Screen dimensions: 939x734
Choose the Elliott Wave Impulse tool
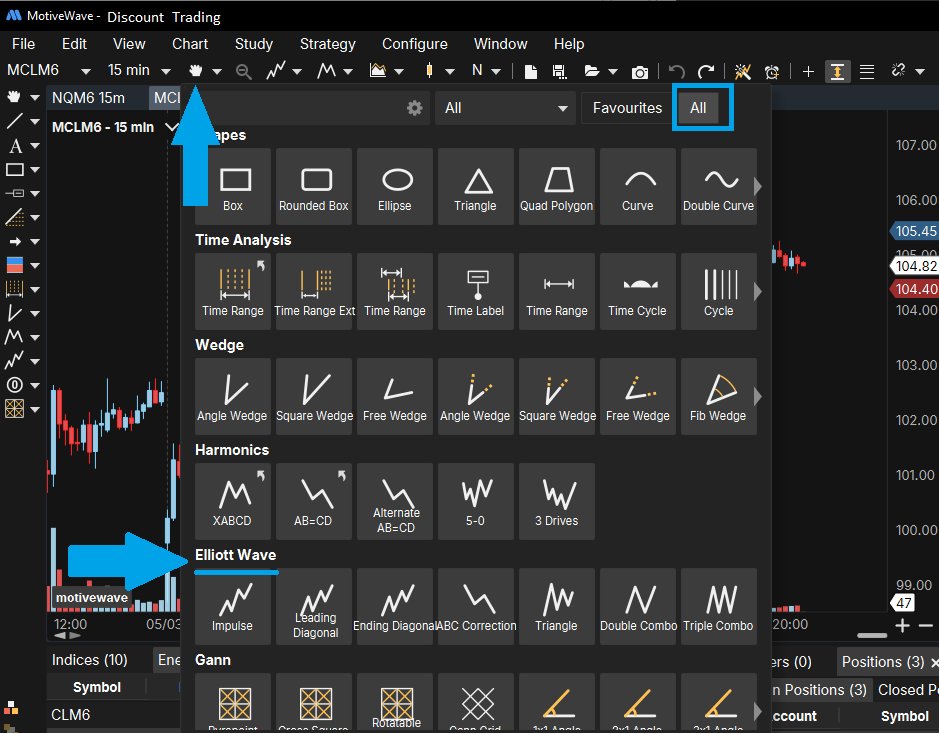(x=233, y=606)
